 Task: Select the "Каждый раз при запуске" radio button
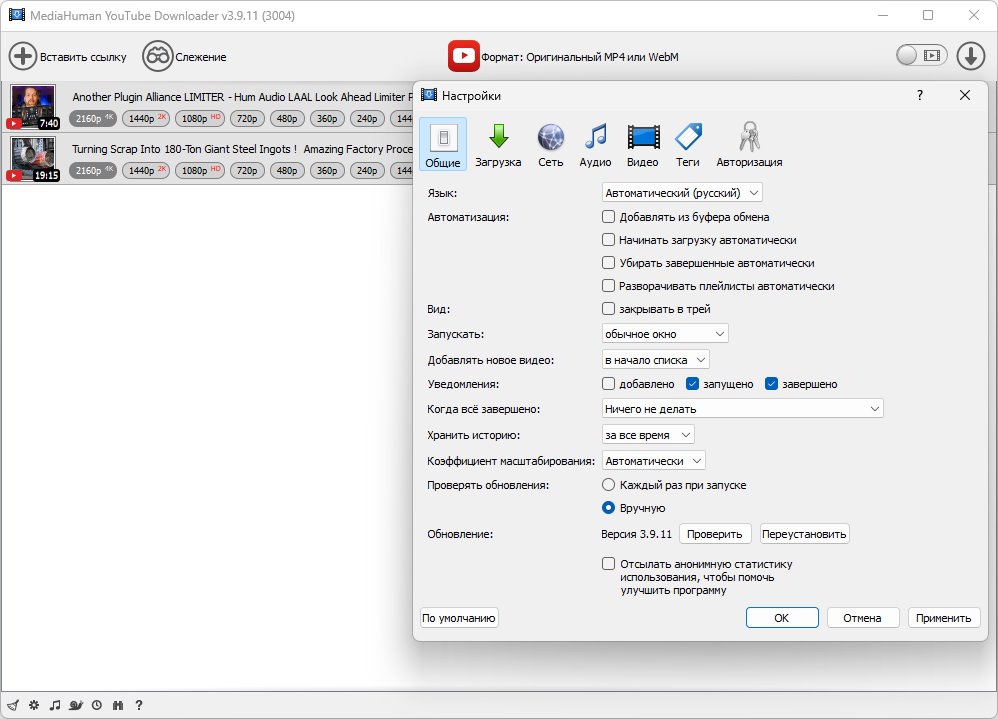(x=608, y=485)
